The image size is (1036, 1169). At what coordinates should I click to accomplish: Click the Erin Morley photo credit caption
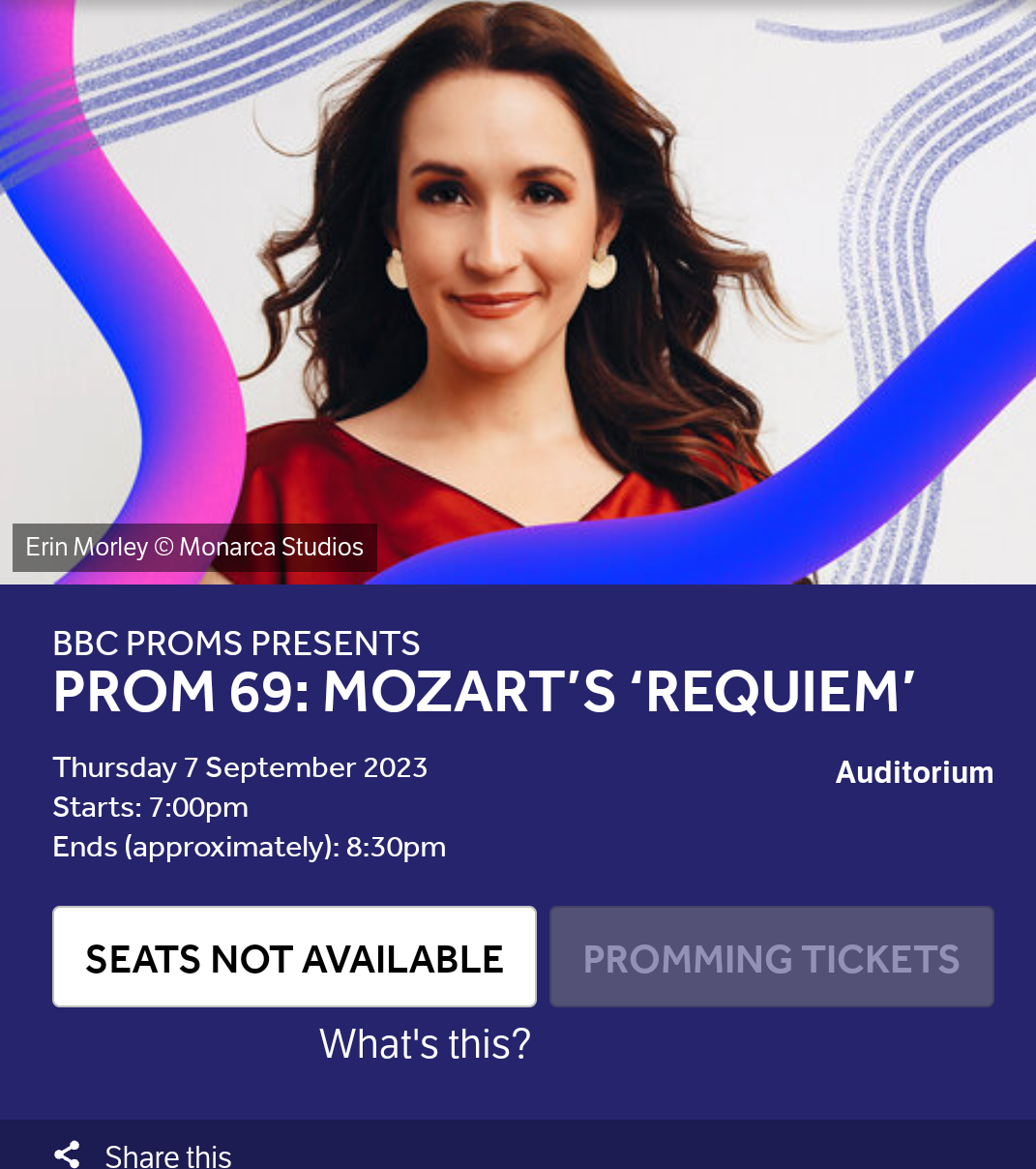(194, 547)
